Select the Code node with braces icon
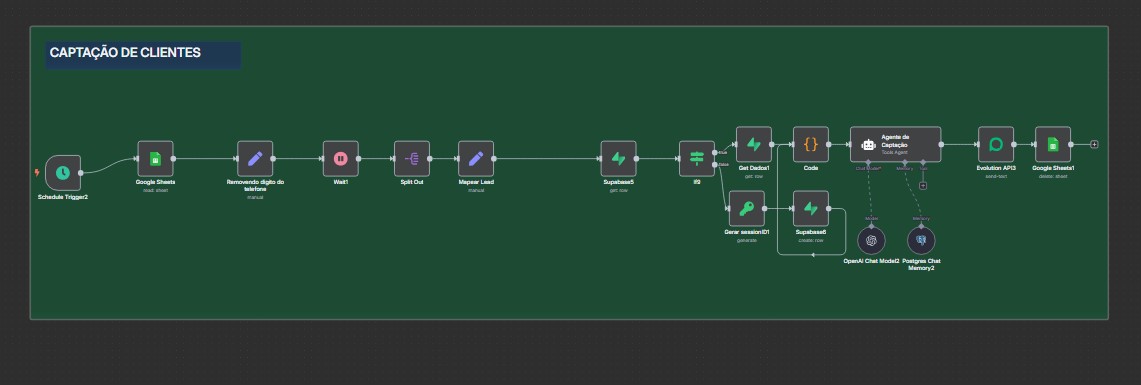Viewport: 1141px width, 385px height. click(811, 144)
